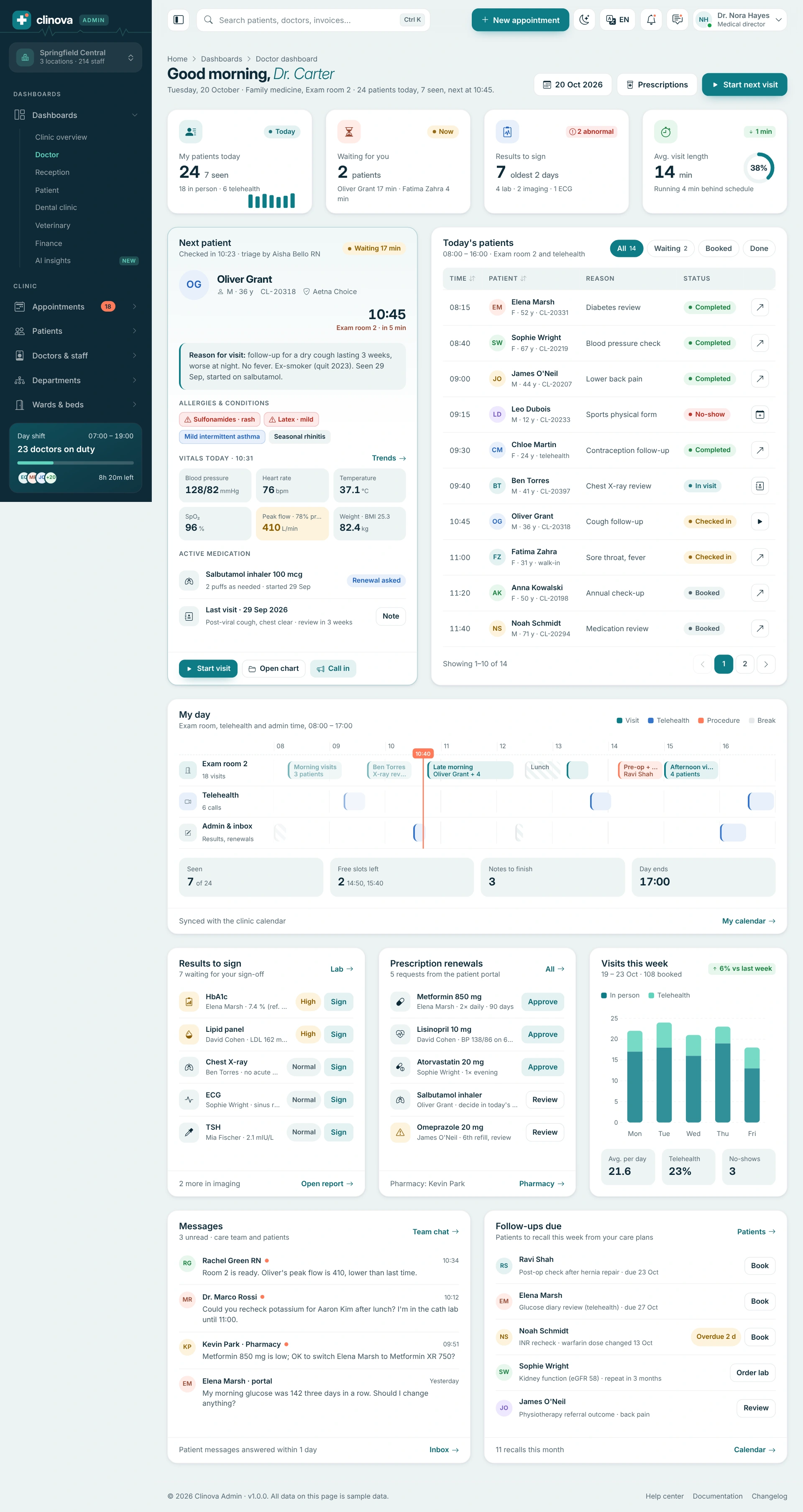Open the Reception dashboard in the sidebar
803x1512 pixels.
point(52,172)
